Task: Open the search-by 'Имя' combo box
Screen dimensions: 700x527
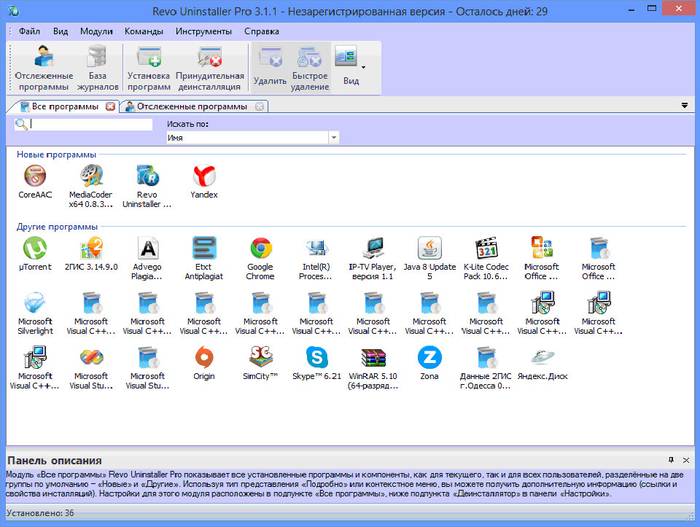Action: tap(252, 138)
